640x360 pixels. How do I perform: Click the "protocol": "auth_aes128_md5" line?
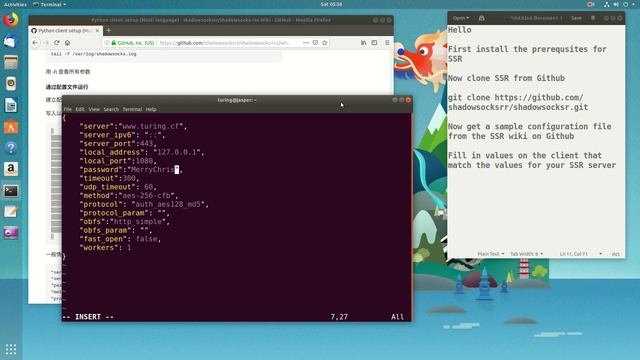click(144, 204)
